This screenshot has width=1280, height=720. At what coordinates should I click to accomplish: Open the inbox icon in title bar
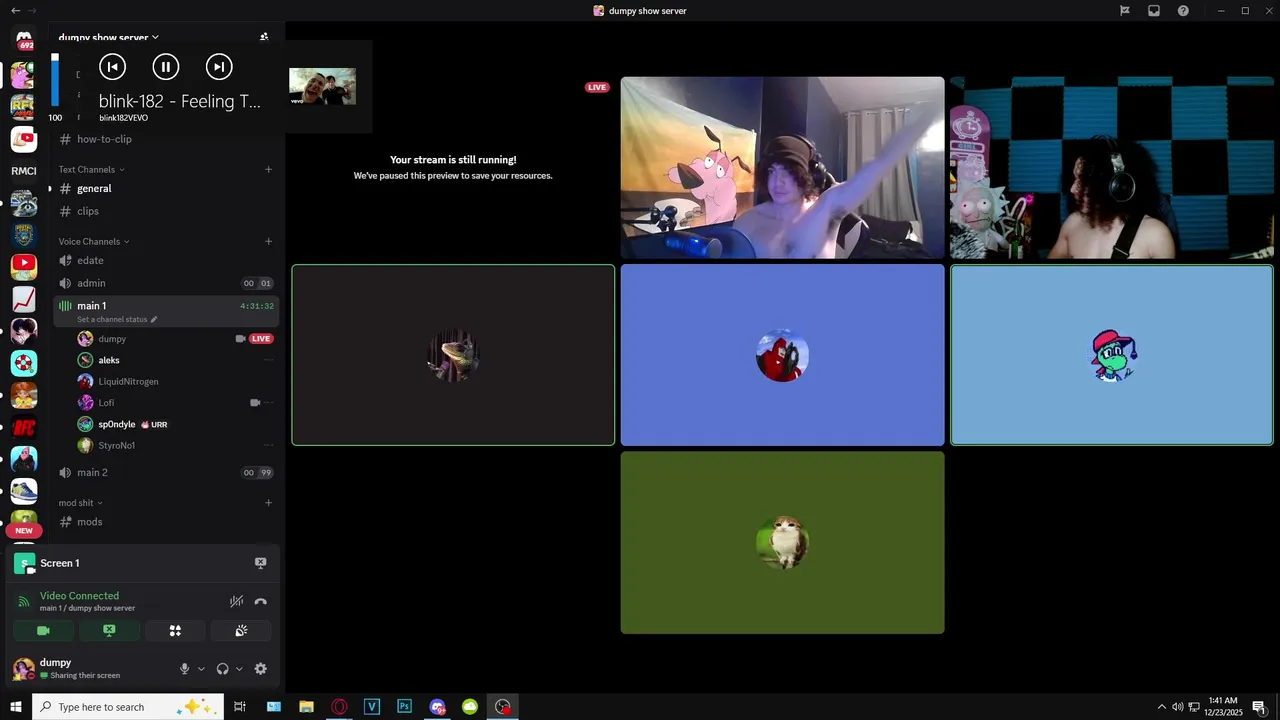1154,11
